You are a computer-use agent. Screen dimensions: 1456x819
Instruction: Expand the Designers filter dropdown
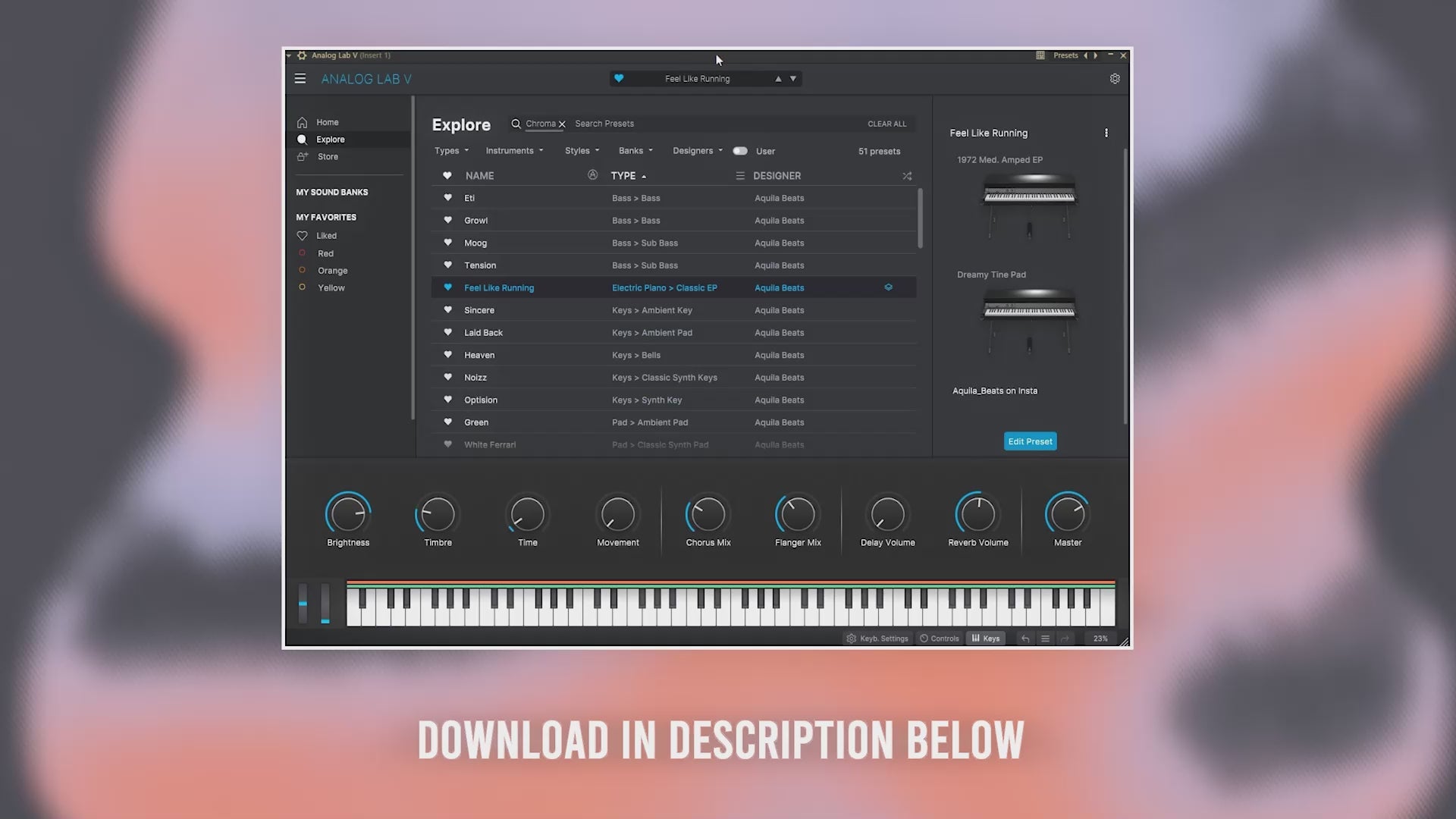[x=697, y=151]
